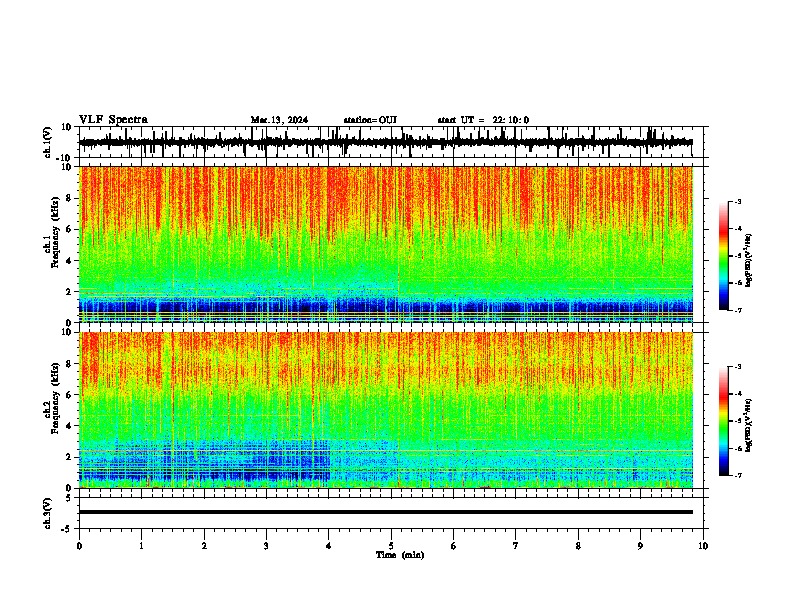The image size is (792, 612).
Task: Click the time axis tick label "8"
Action: click(x=578, y=546)
